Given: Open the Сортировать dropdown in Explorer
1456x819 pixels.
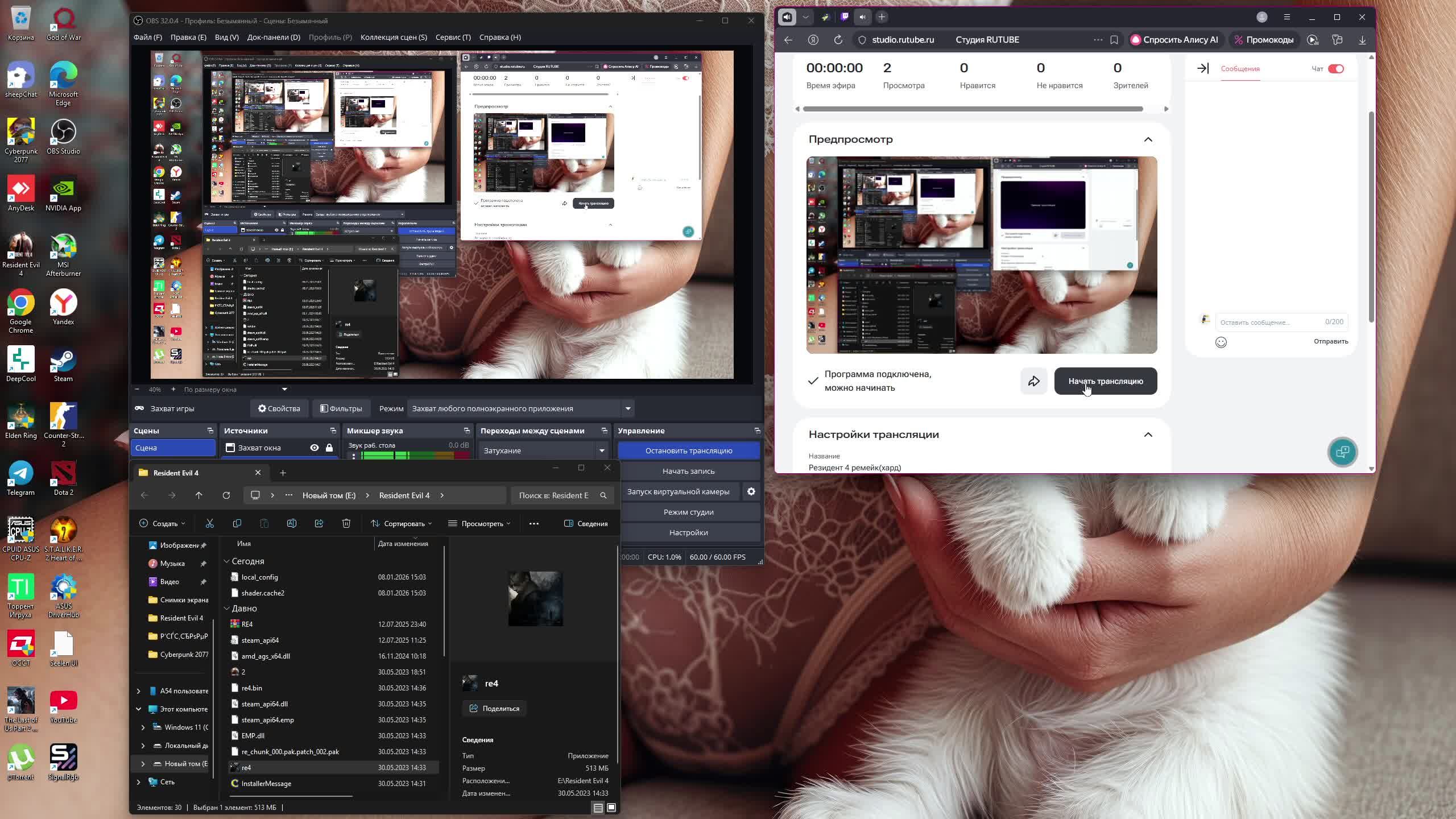Looking at the screenshot, I should tap(402, 523).
